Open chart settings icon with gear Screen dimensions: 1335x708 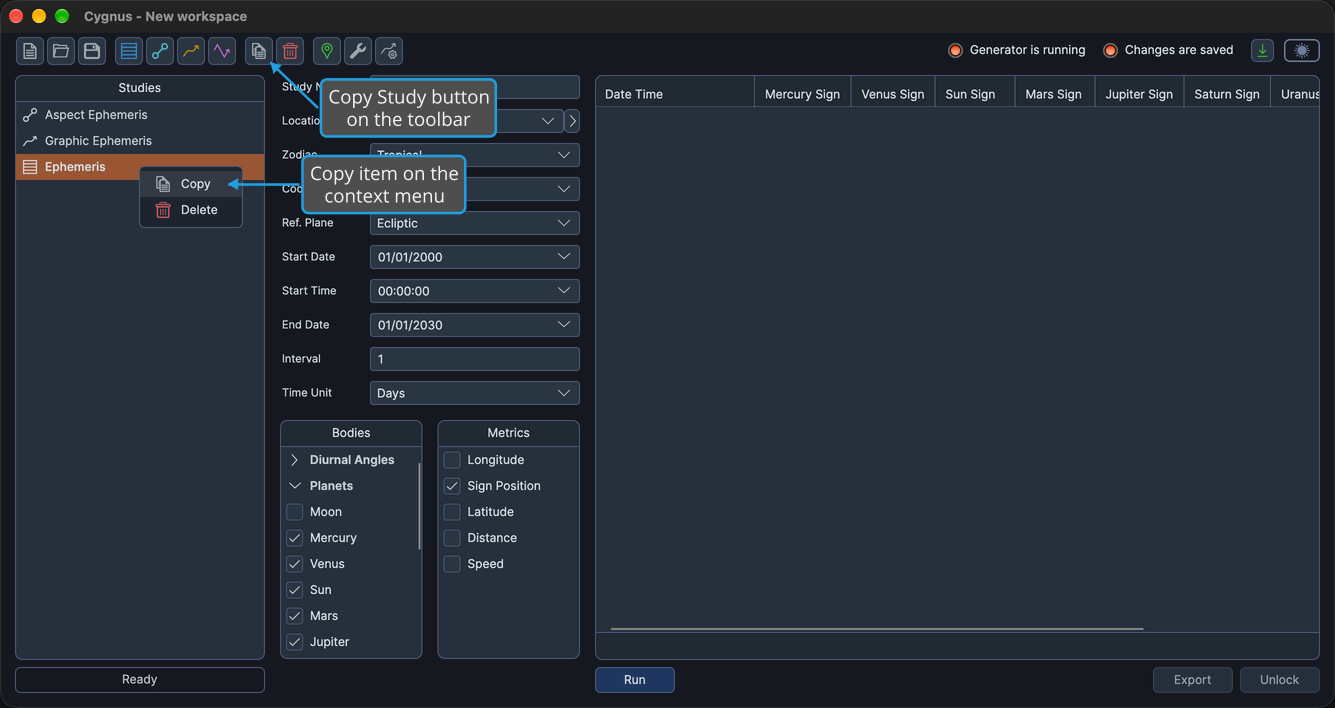[389, 51]
